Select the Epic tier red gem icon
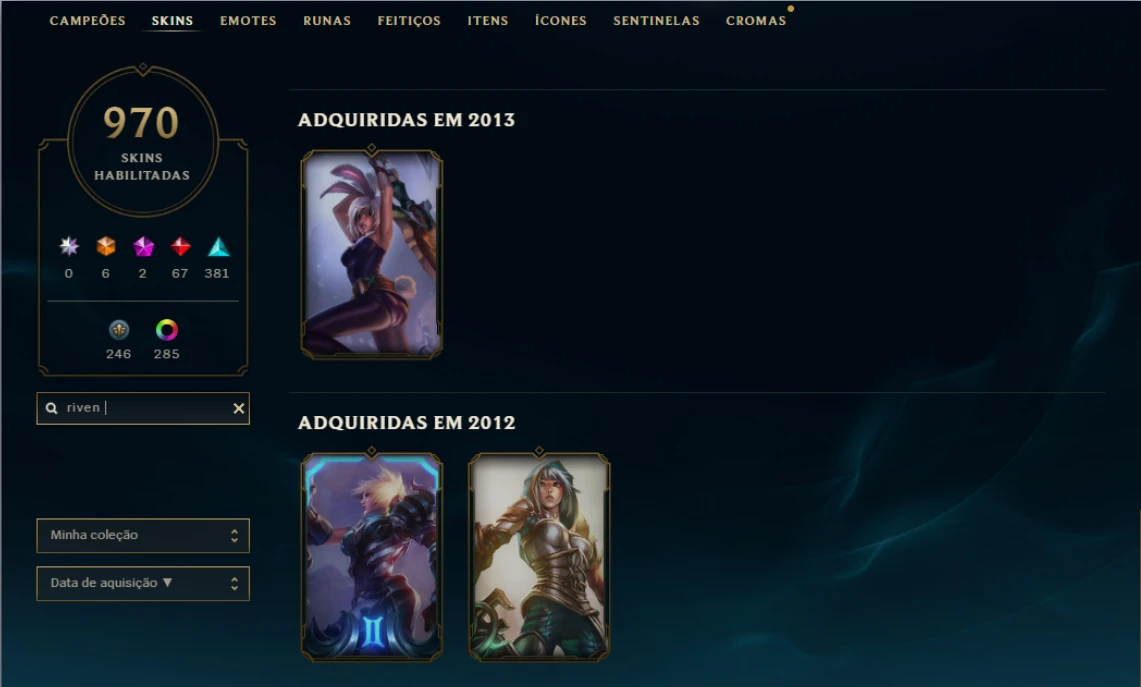The width and height of the screenshot is (1141, 687). click(x=180, y=247)
